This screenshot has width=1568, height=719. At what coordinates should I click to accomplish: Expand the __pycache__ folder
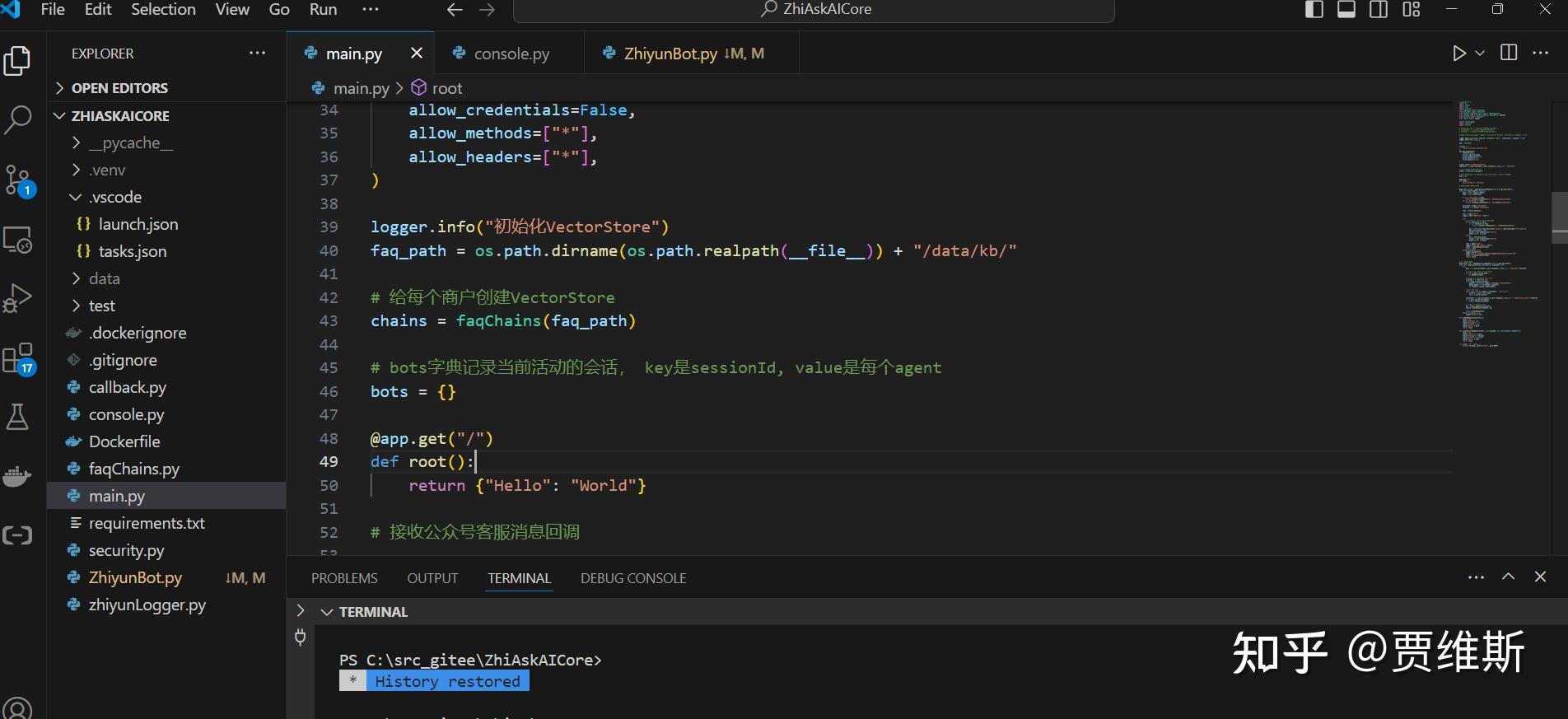[x=166, y=142]
